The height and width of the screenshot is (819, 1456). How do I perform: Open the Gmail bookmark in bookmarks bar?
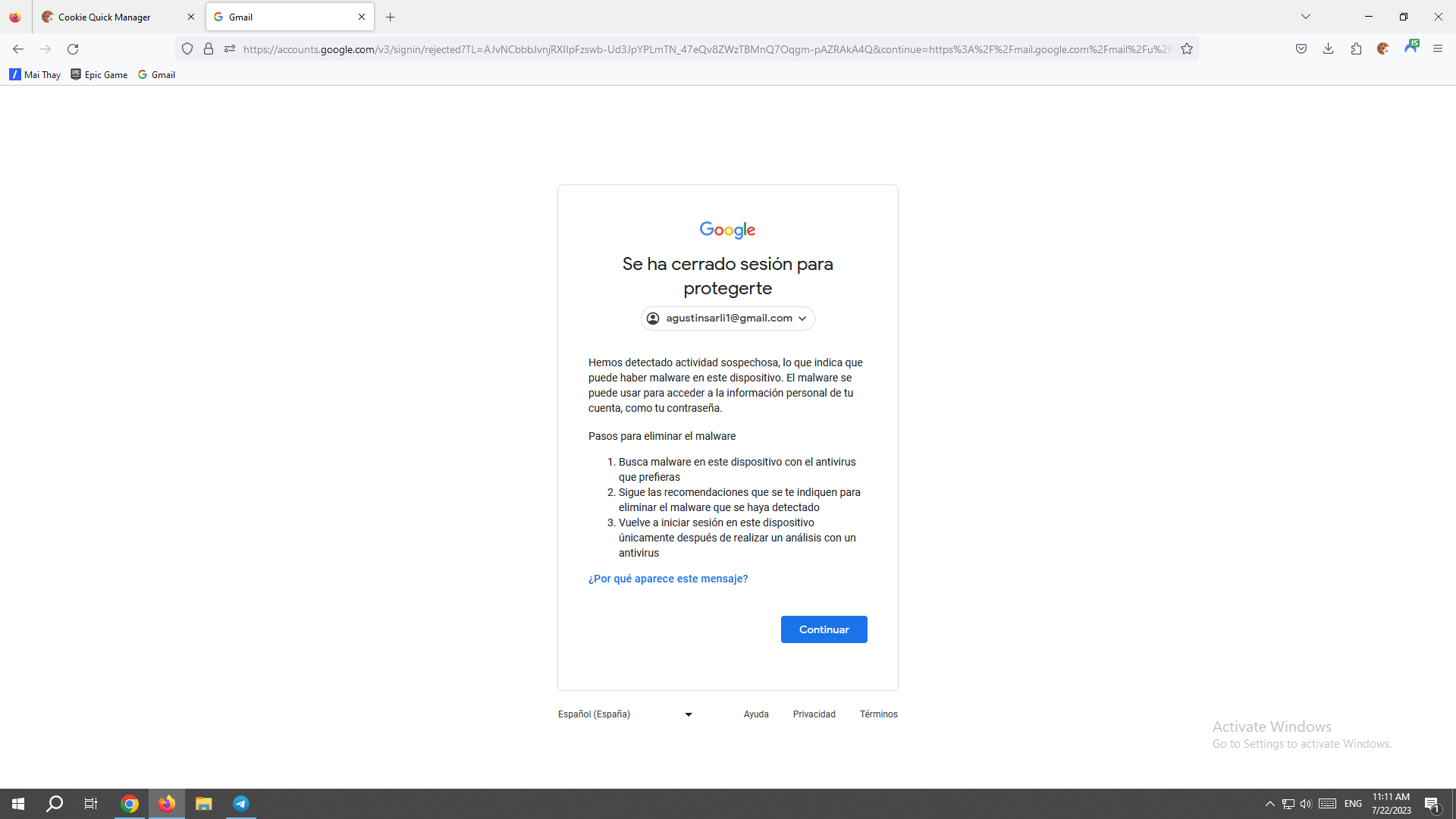(157, 74)
